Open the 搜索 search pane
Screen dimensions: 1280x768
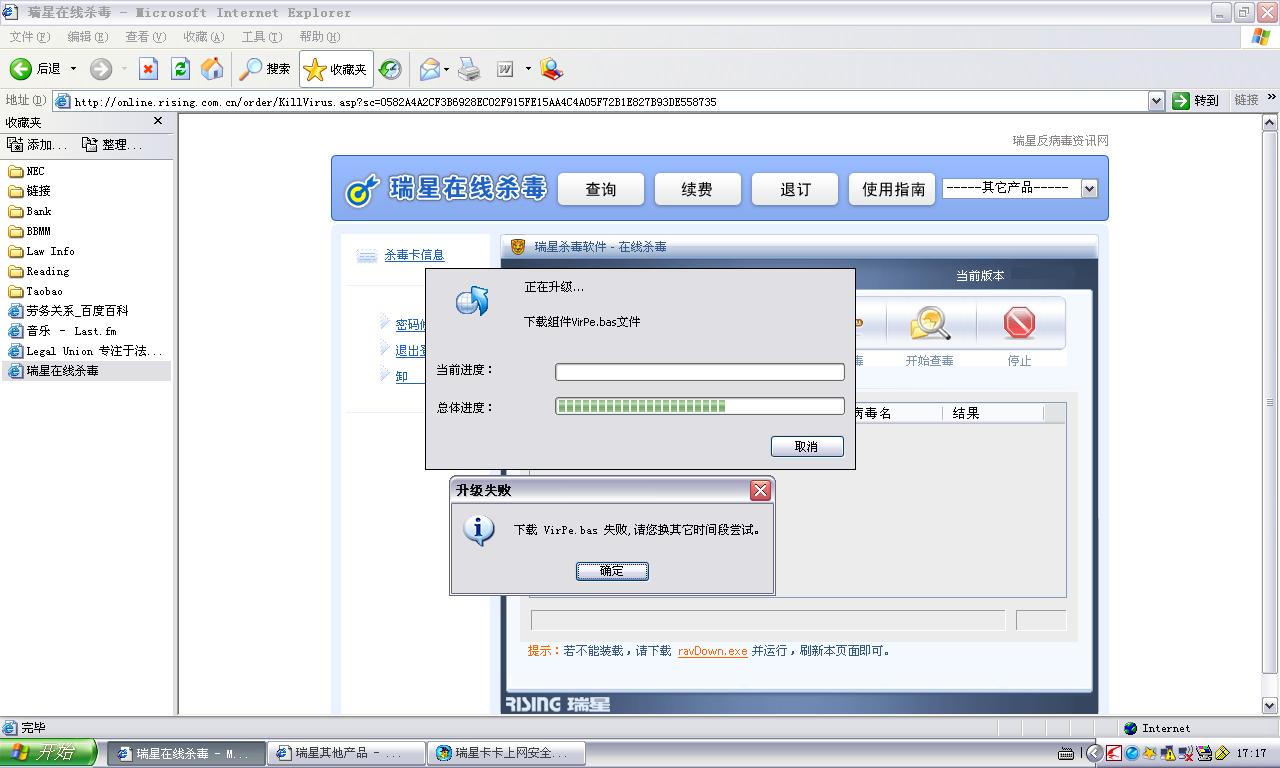coord(265,69)
